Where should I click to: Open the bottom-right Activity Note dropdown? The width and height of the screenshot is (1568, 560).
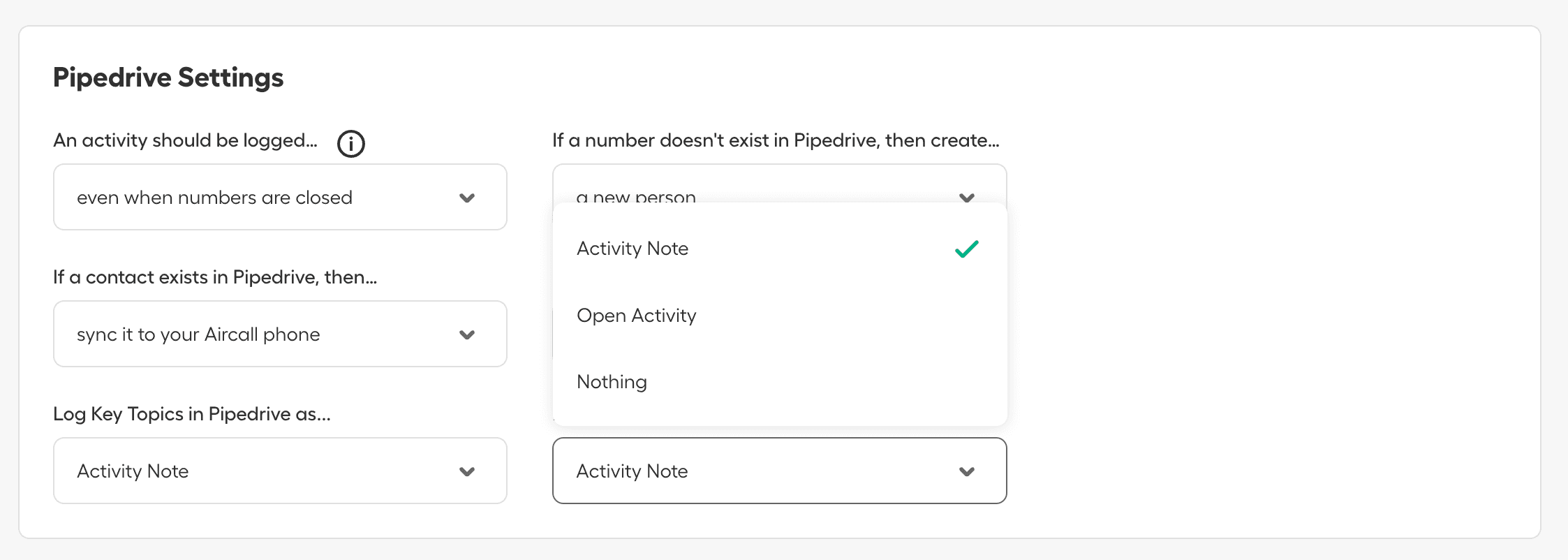click(780, 471)
